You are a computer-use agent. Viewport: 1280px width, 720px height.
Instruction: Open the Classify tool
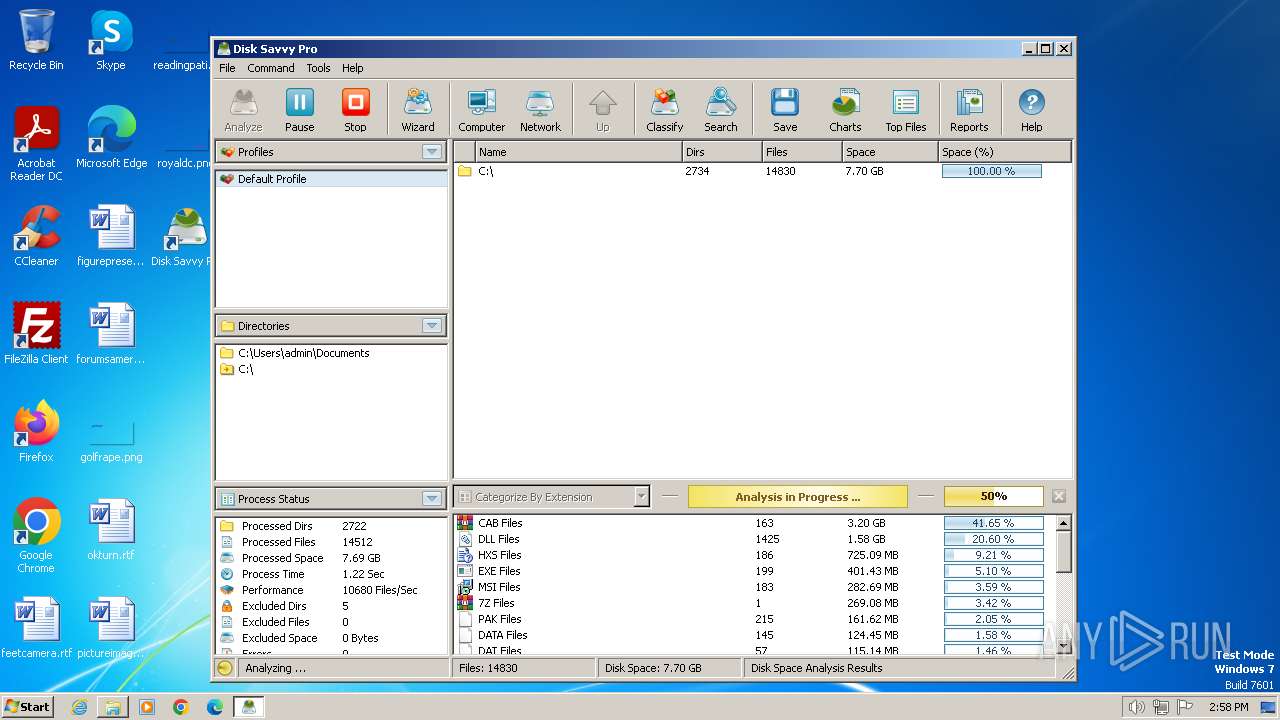pos(665,110)
